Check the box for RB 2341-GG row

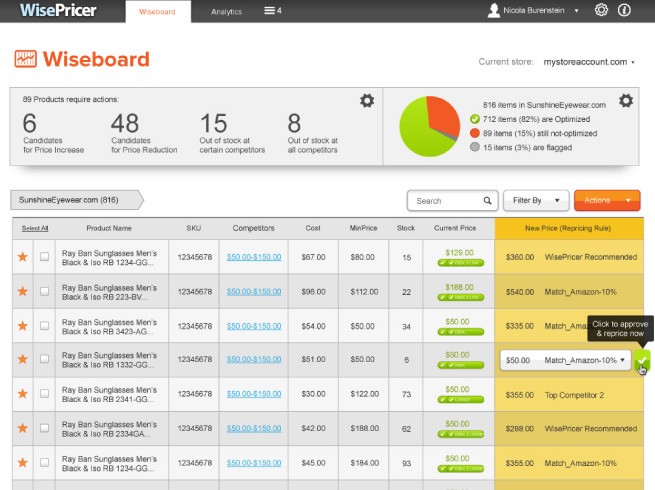point(44,394)
